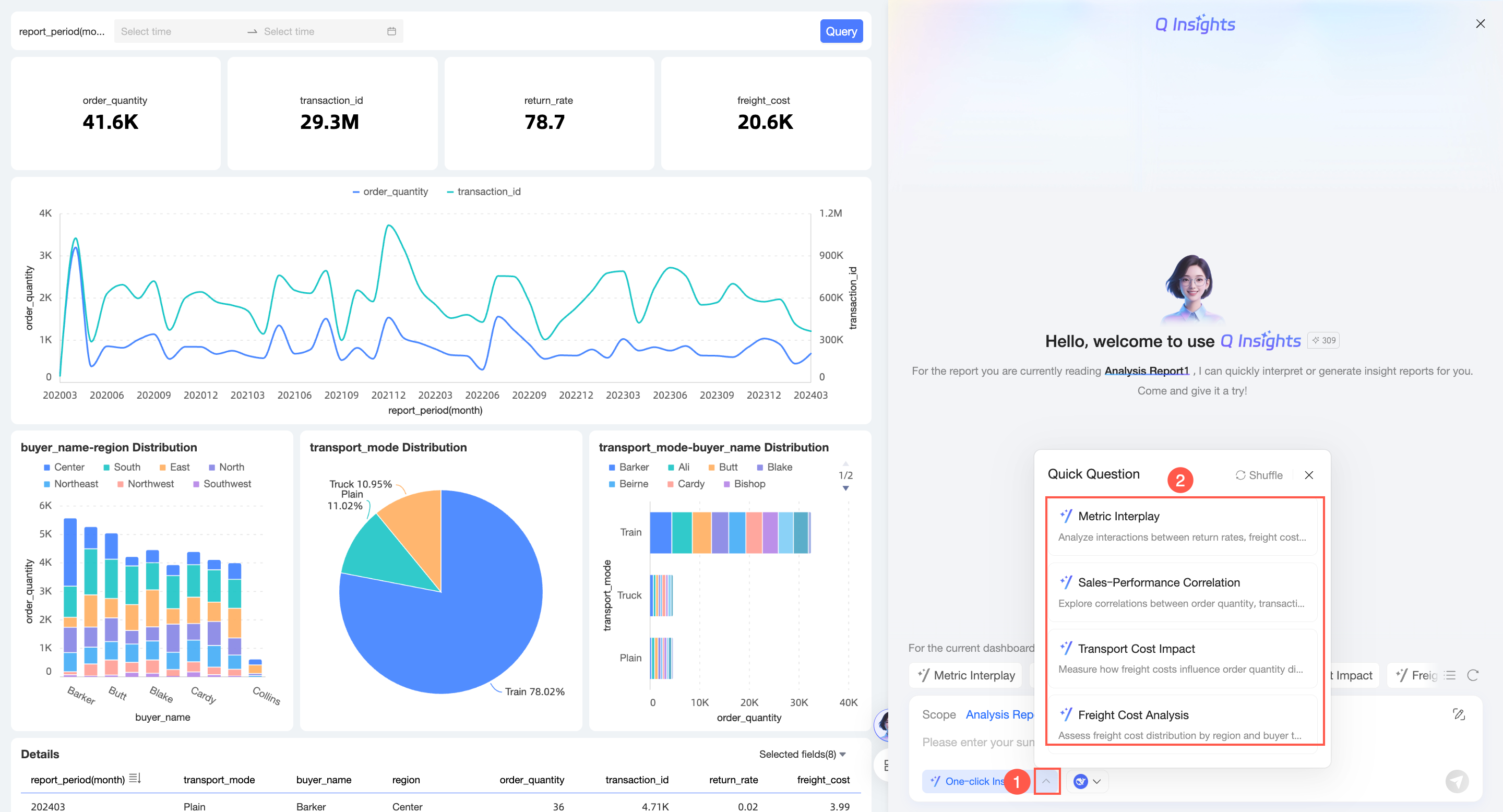The width and height of the screenshot is (1503, 812).
Task: Go to next legend page arrow
Action: pos(845,488)
